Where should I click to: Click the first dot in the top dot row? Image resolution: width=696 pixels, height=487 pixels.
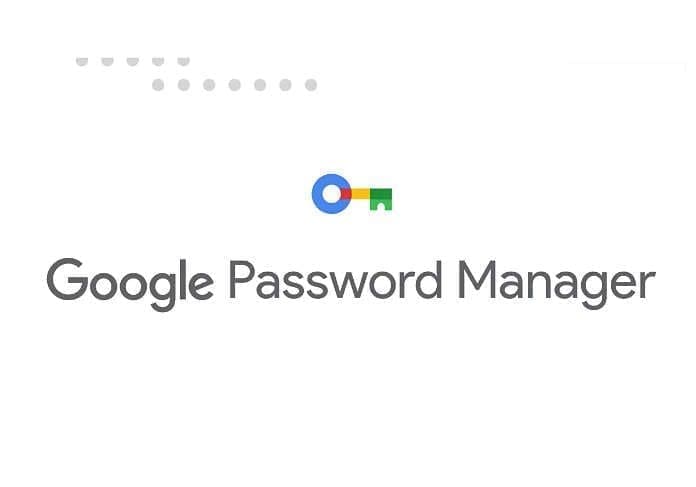(x=82, y=60)
